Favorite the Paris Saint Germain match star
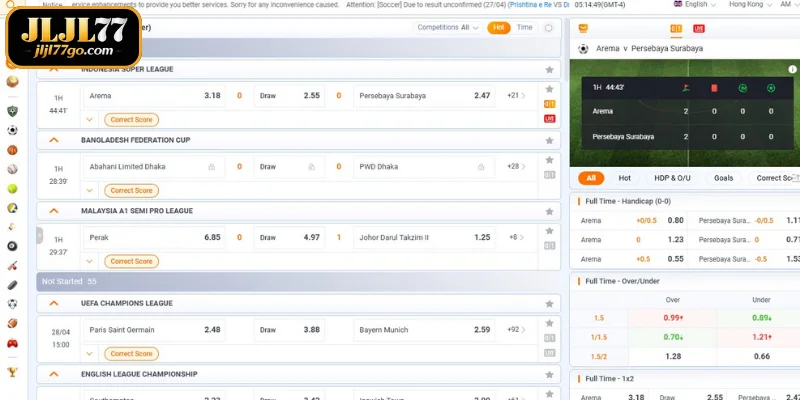800x400 pixels. coord(549,323)
